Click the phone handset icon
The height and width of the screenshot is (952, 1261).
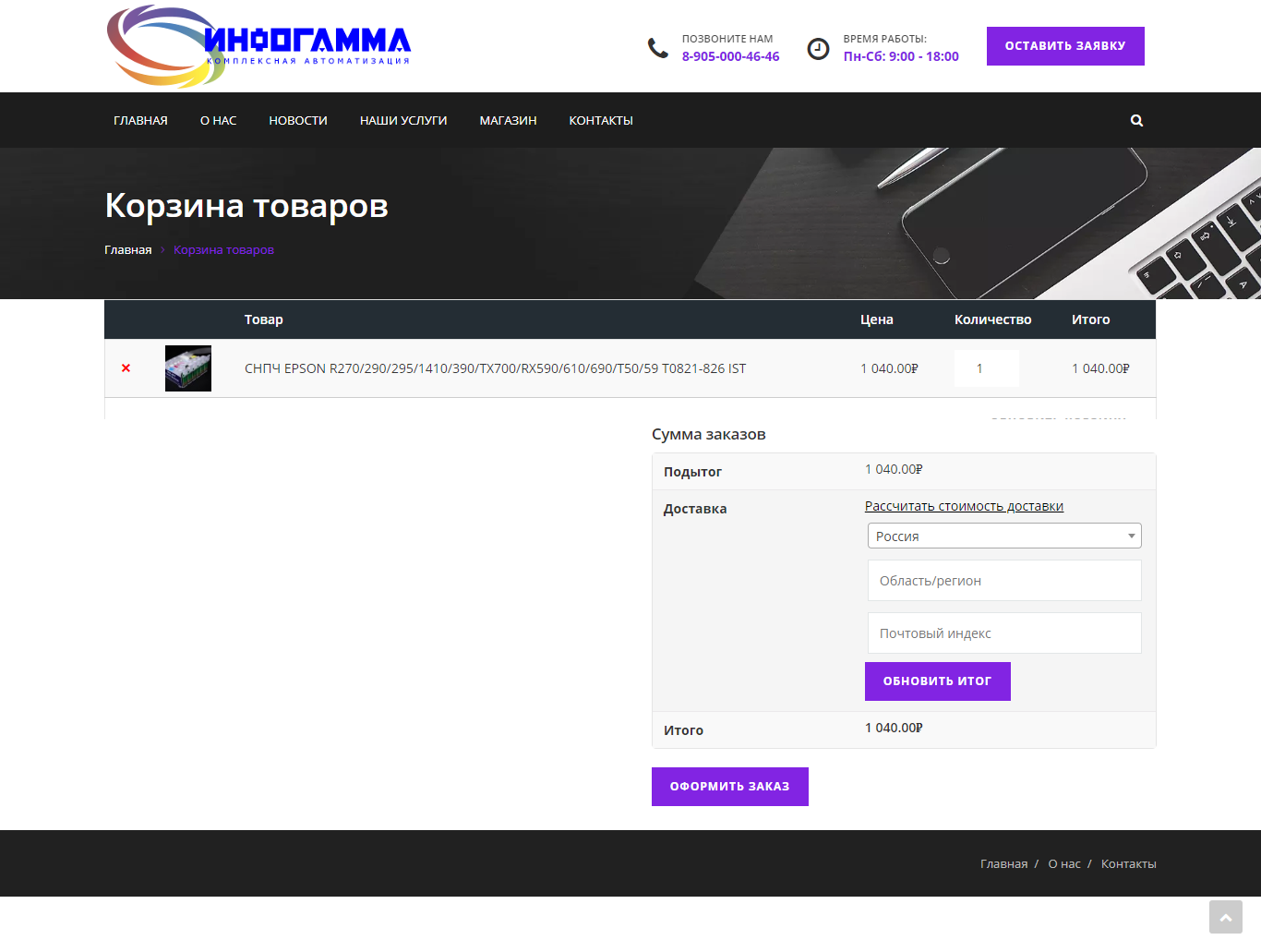656,48
